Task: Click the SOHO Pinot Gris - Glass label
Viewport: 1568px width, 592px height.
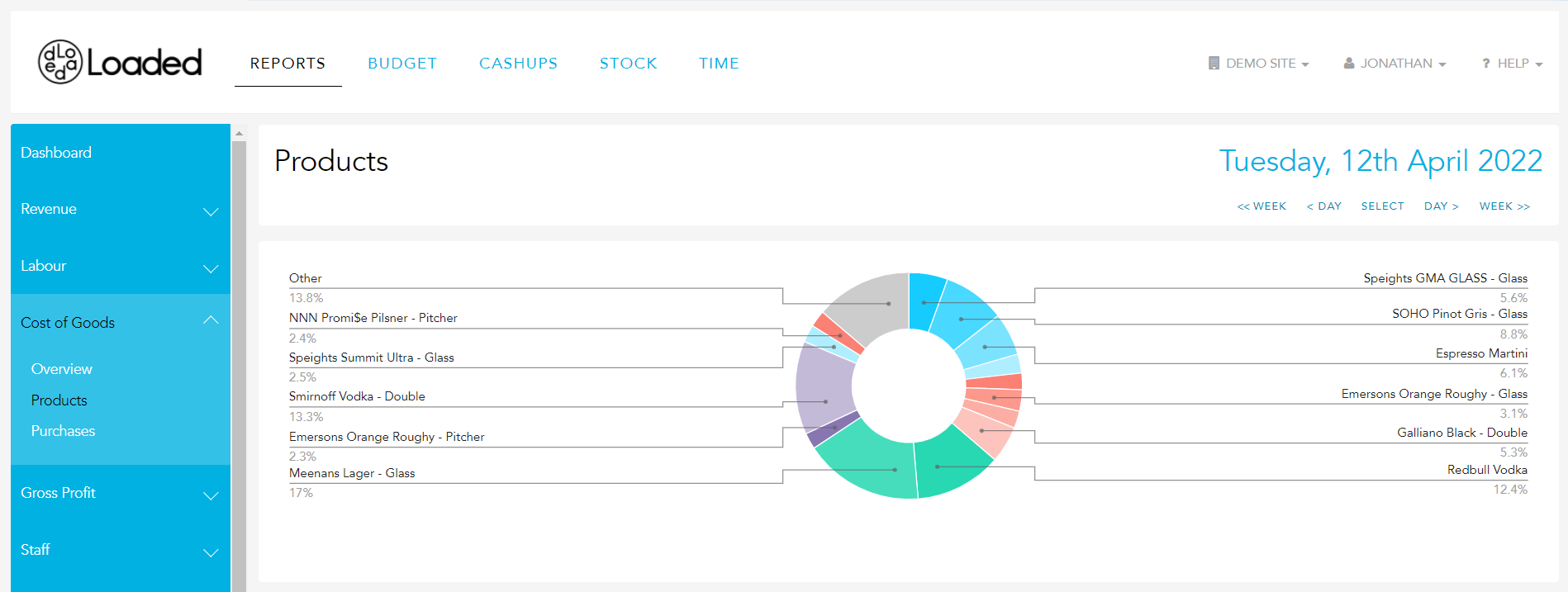Action: (1460, 314)
